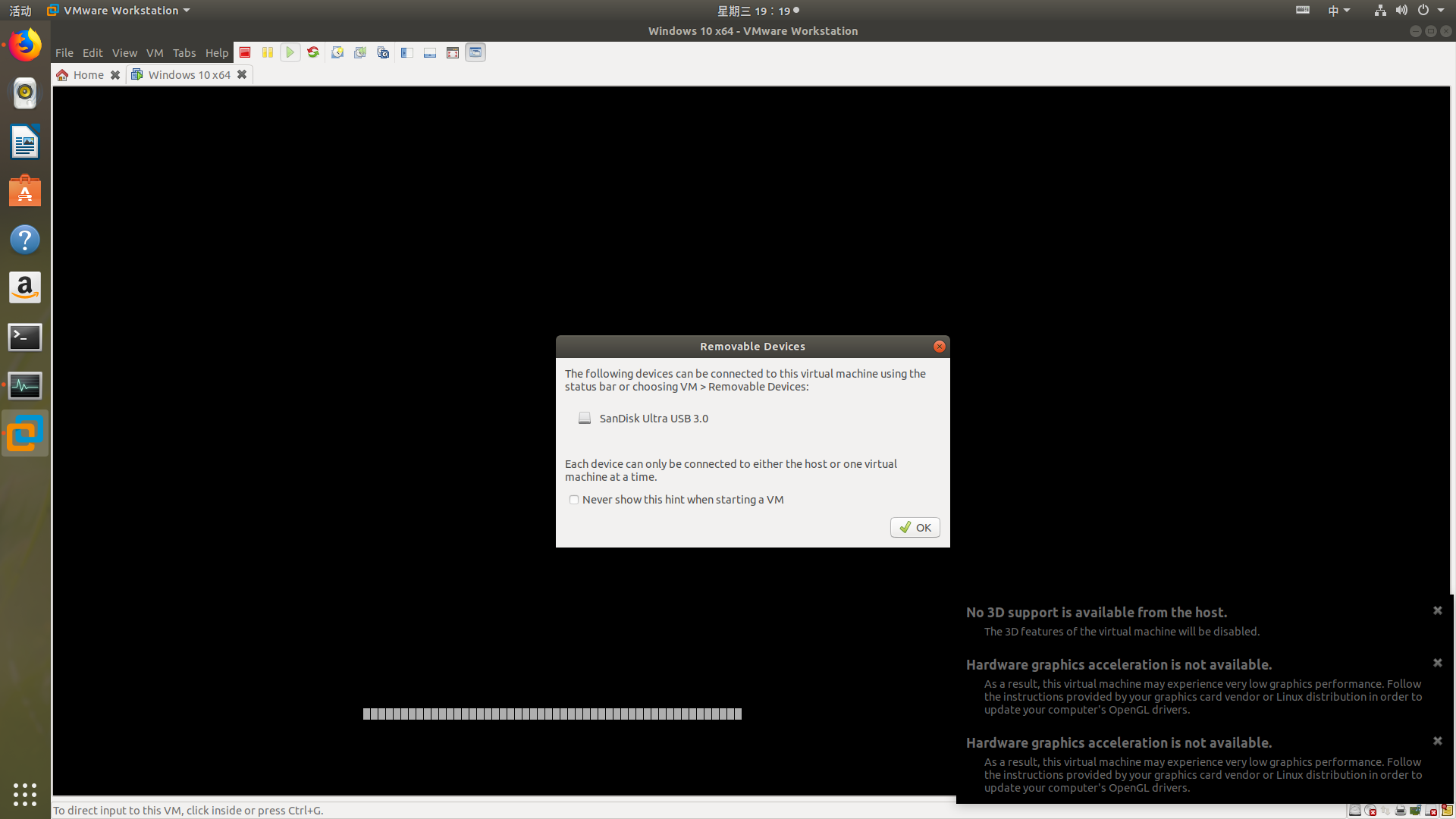The height and width of the screenshot is (819, 1456).
Task: Click the CD/DVD drive status bar icon
Action: coord(1370,810)
